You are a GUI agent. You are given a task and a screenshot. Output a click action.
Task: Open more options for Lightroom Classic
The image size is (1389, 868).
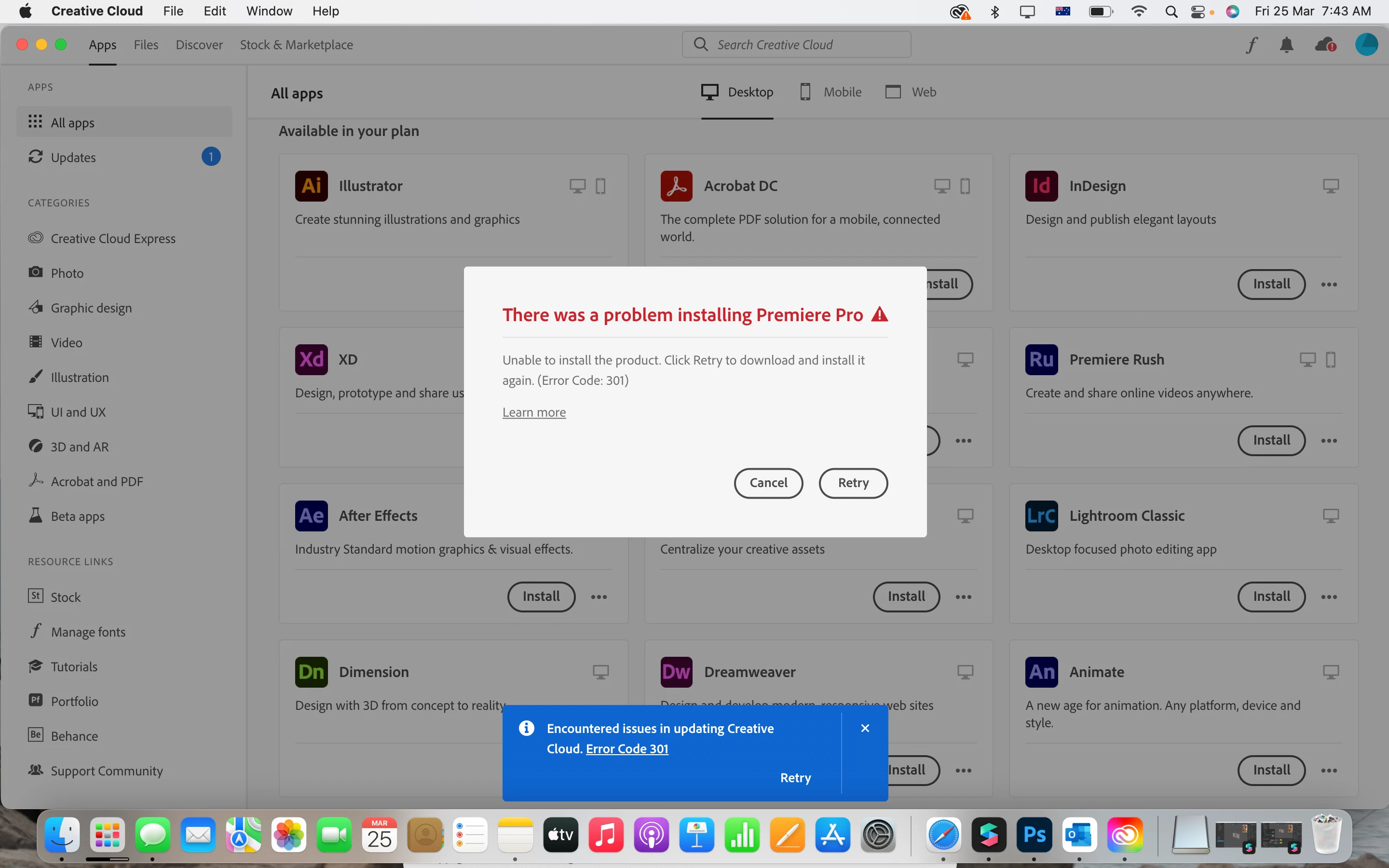(1329, 597)
